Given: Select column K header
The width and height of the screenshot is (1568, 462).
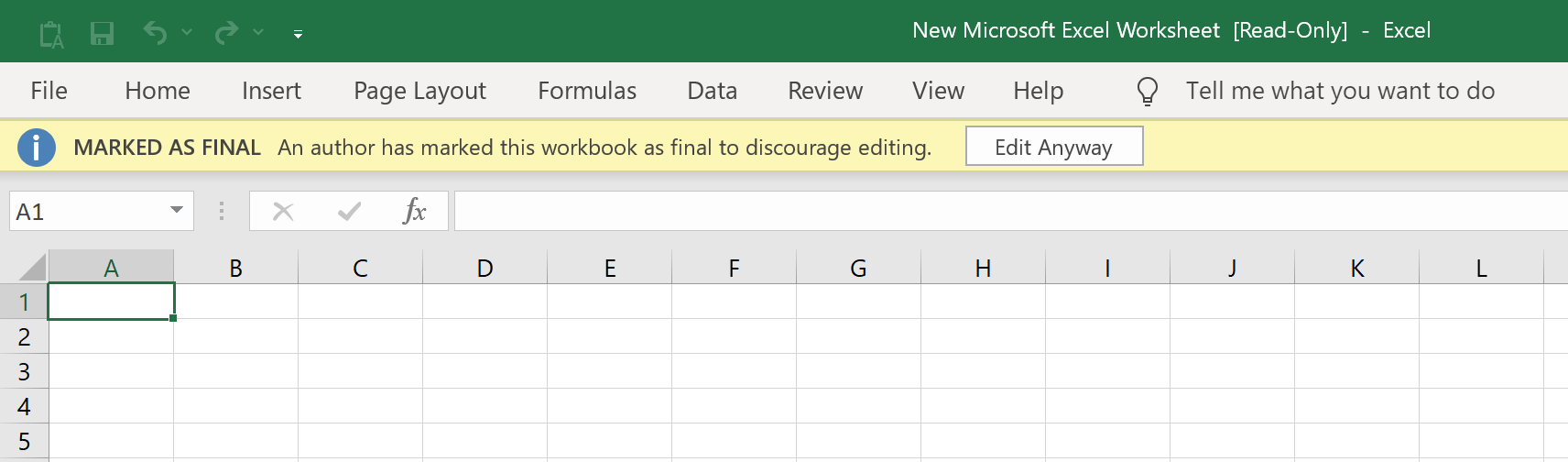Looking at the screenshot, I should [x=1356, y=268].
